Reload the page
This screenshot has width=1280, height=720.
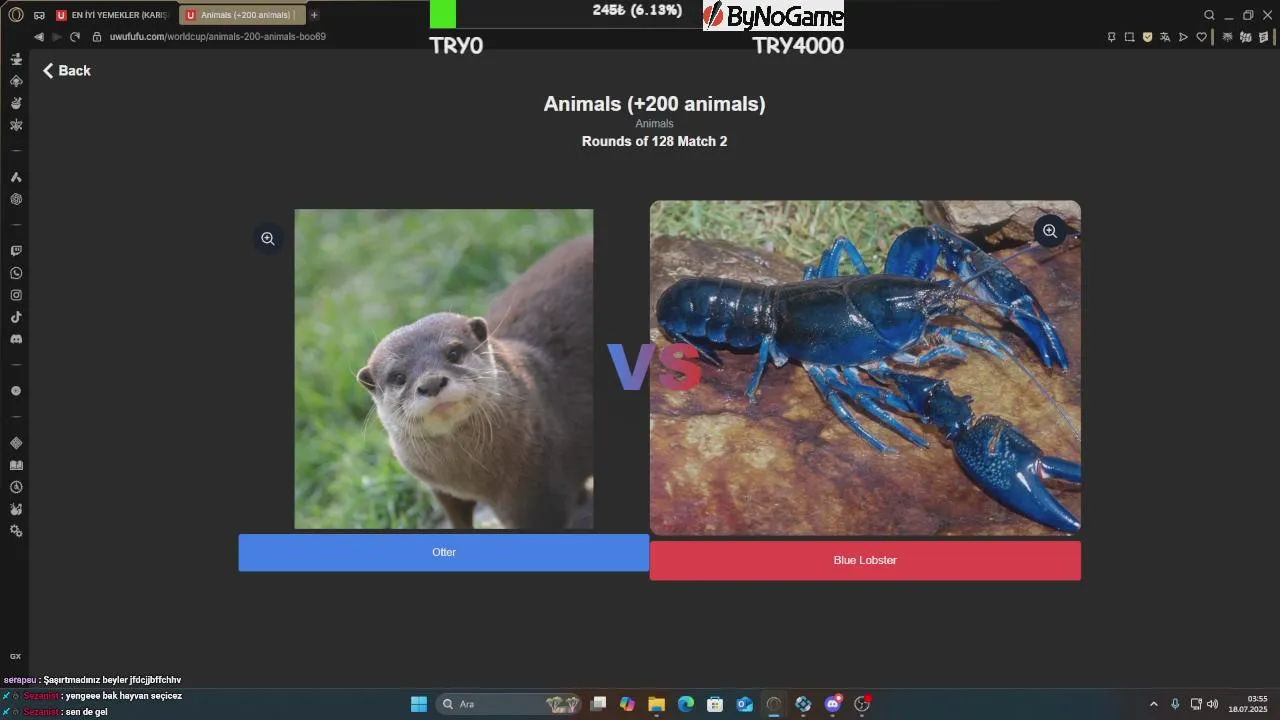[75, 37]
